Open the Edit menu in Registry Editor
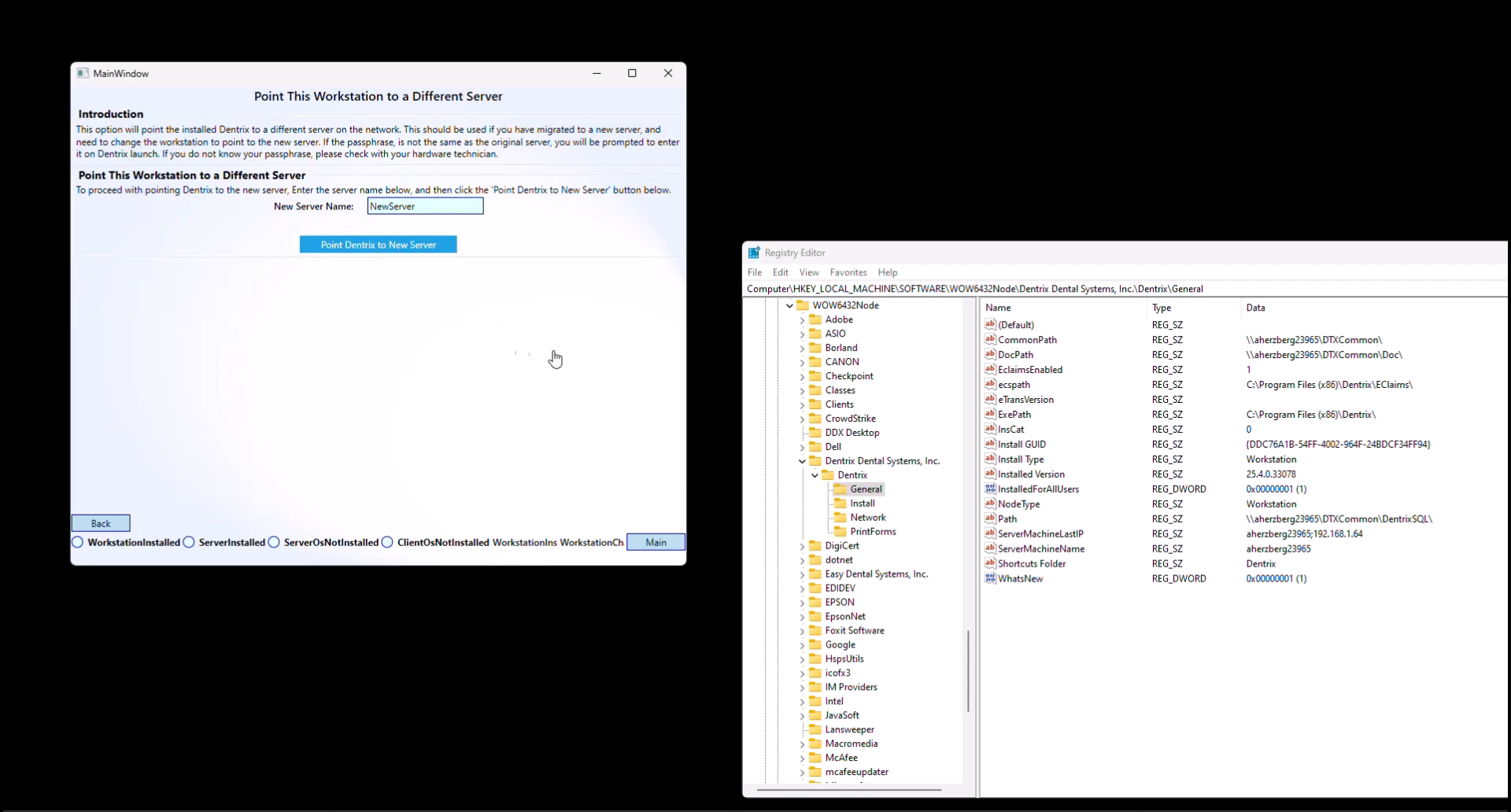The height and width of the screenshot is (812, 1511). 780,272
